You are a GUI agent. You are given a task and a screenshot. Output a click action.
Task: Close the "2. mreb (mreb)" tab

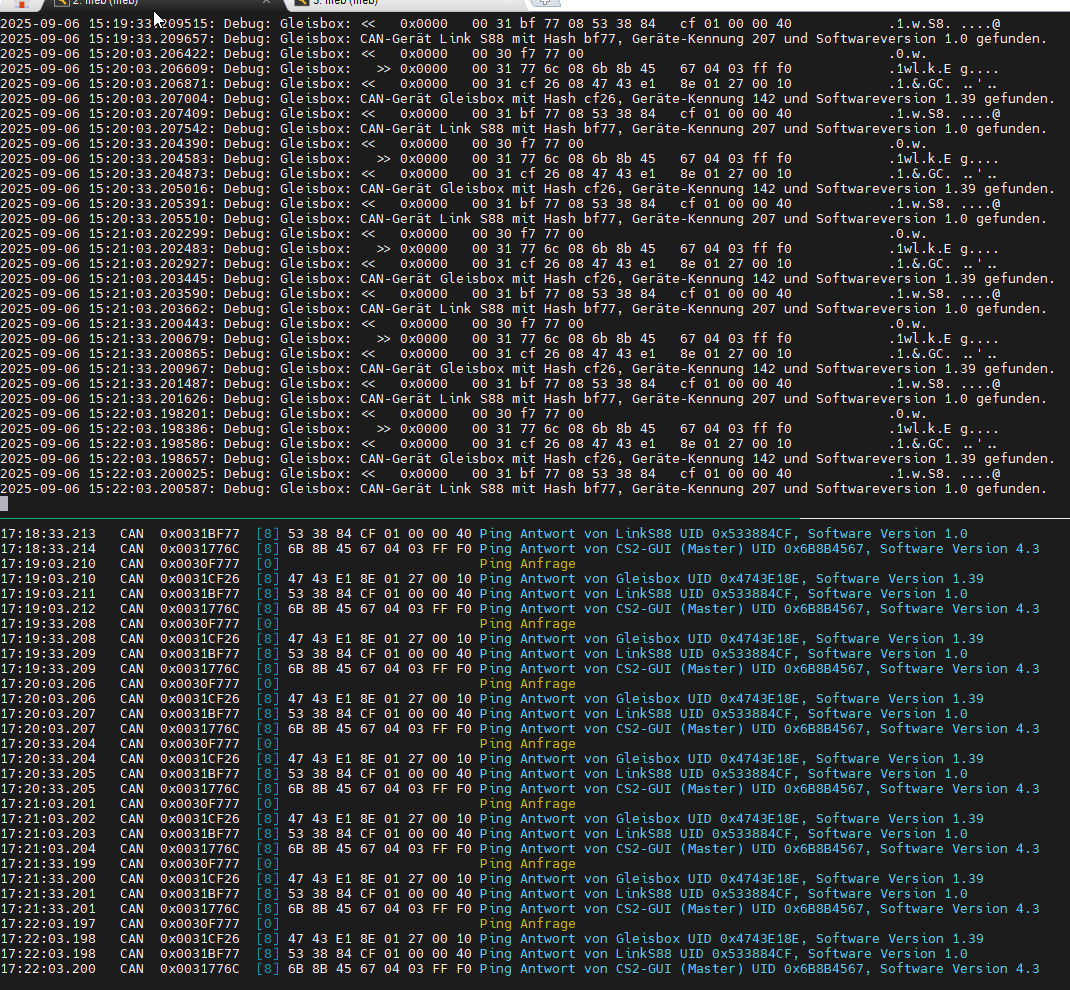268,4
